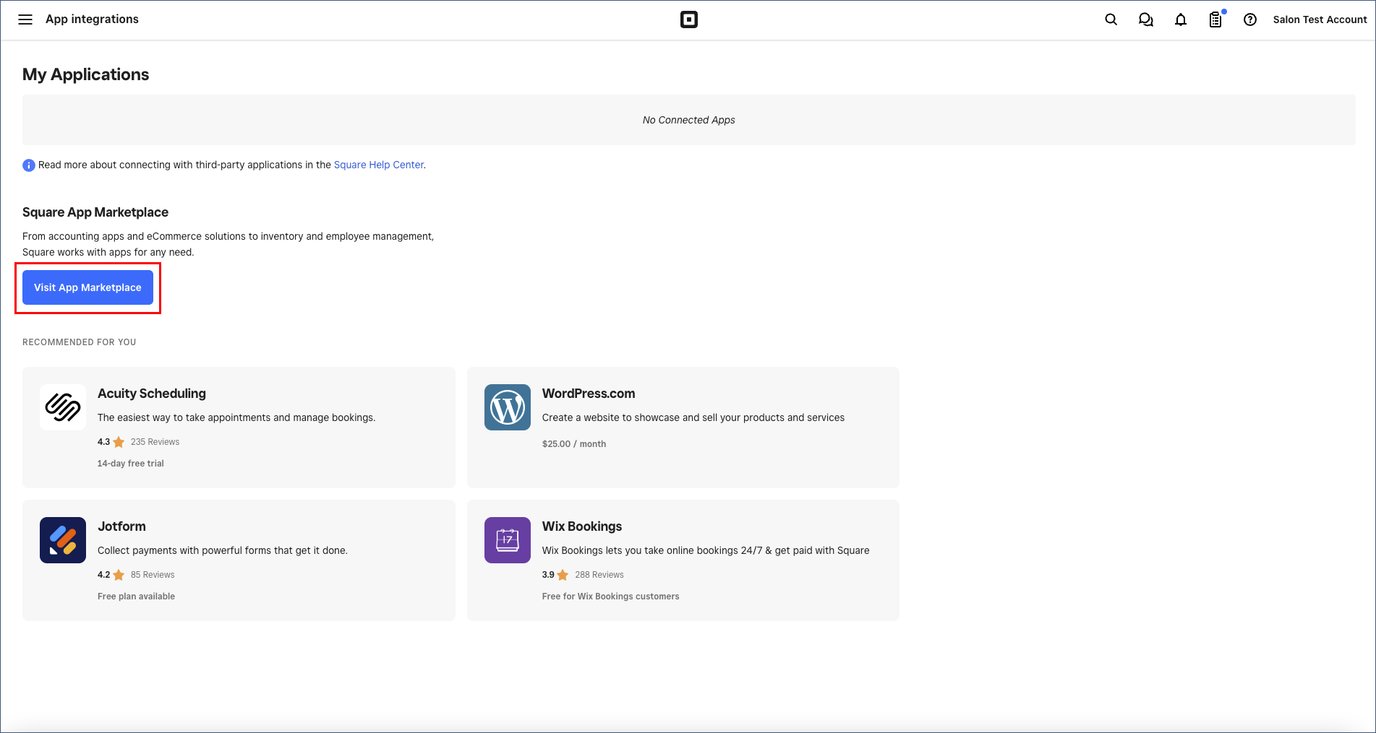Open the search icon
The height and width of the screenshot is (733, 1376).
1110,18
